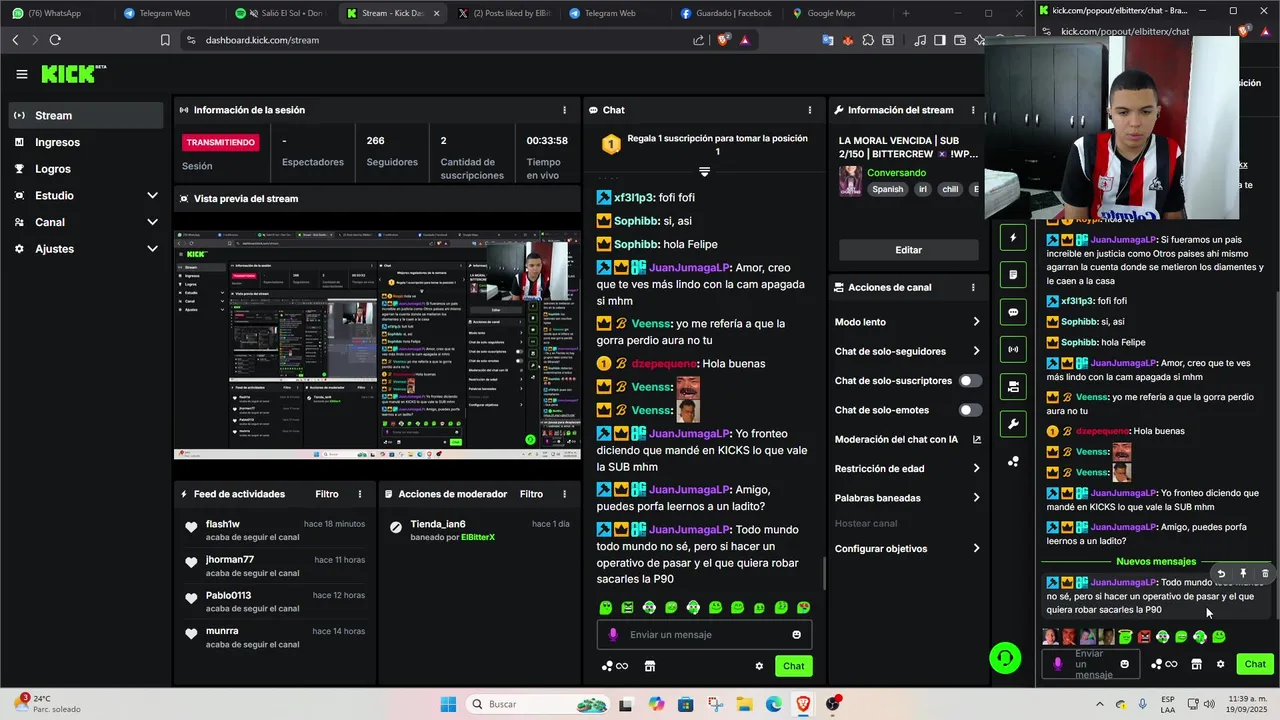Click the green Chat button in popout window

tap(1255, 664)
